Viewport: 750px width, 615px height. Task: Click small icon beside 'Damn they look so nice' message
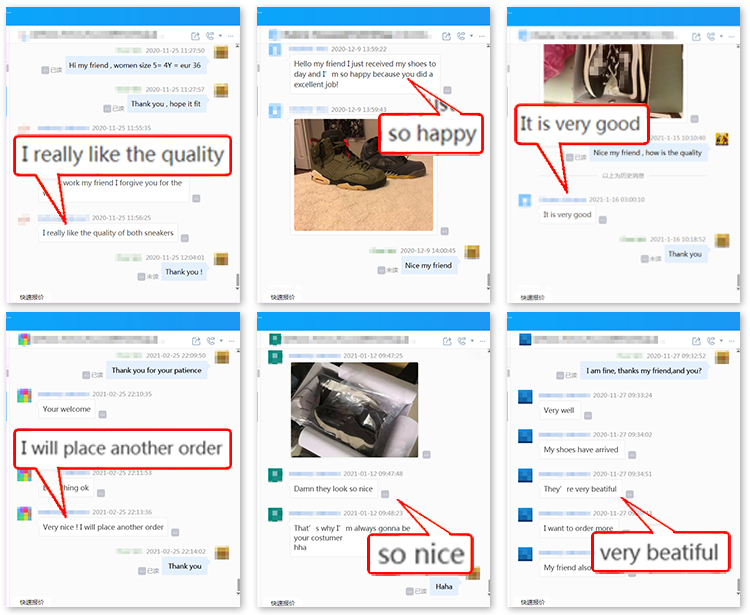click(x=385, y=494)
